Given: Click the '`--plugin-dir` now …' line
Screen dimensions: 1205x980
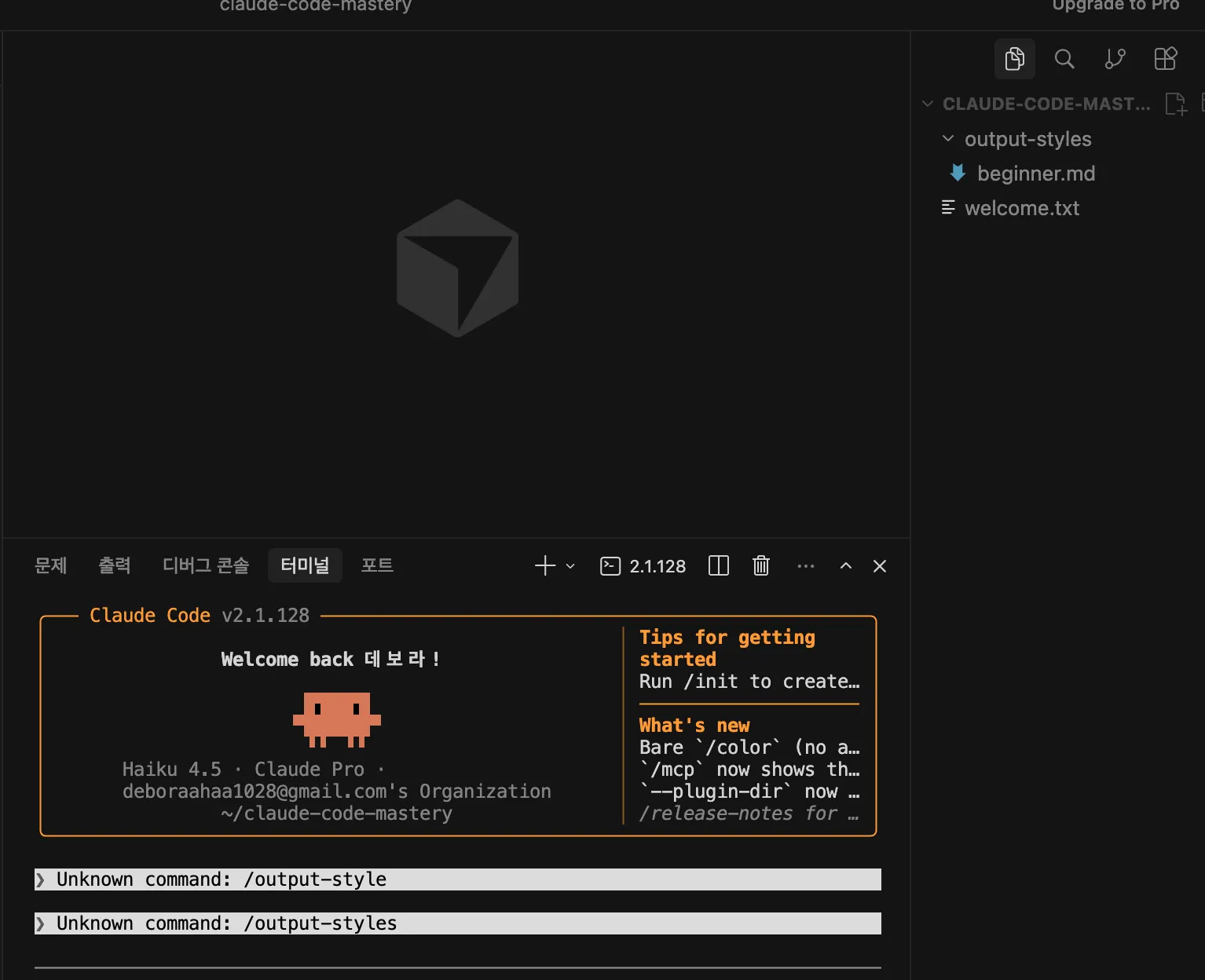Looking at the screenshot, I should click(749, 792).
